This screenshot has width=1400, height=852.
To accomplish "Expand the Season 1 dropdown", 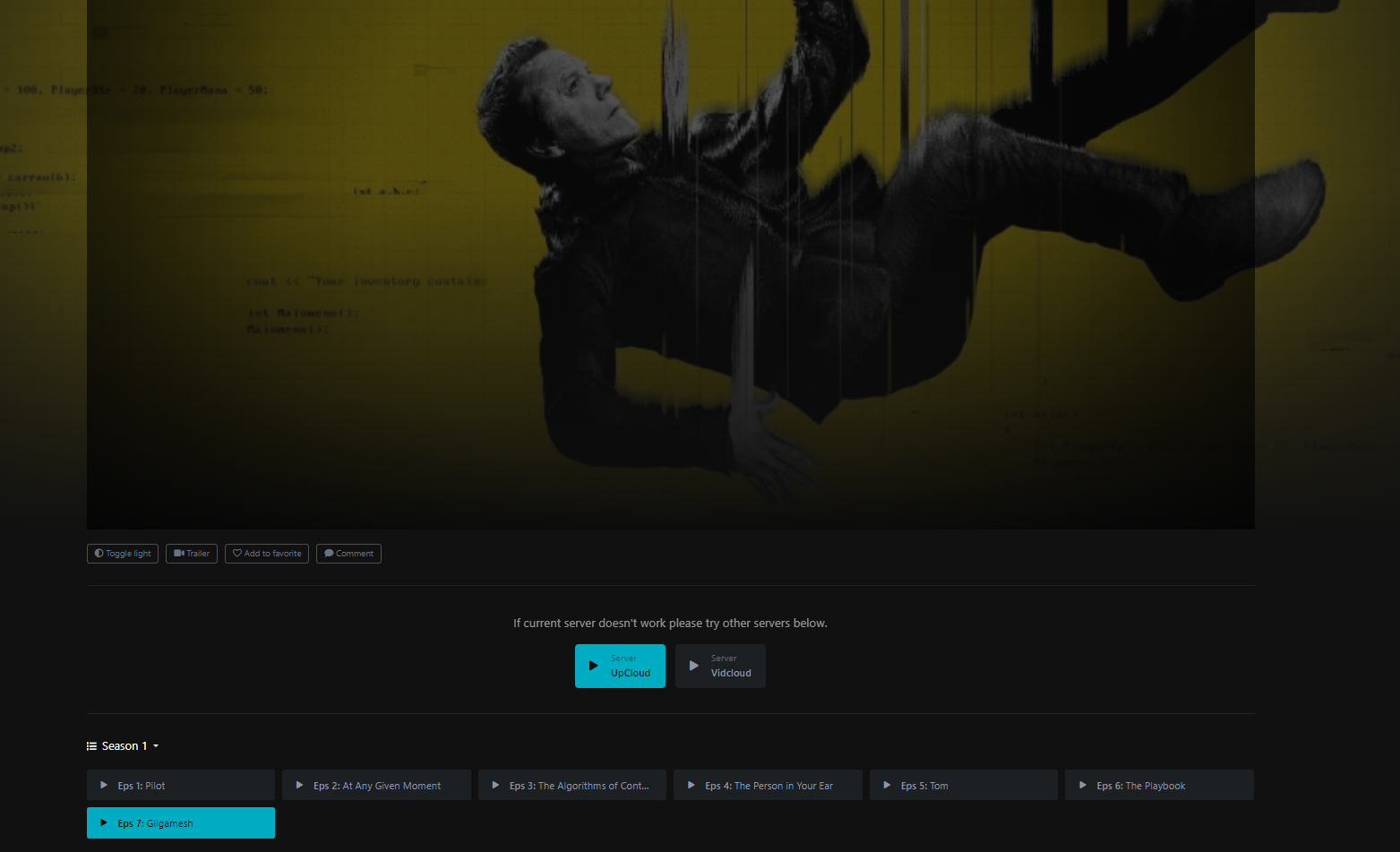I will click(x=123, y=746).
